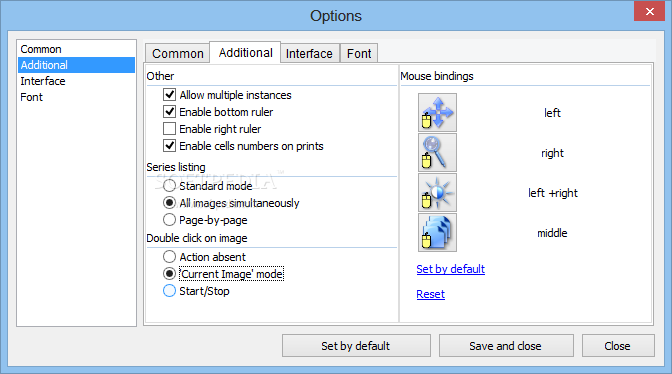Screen dimensions: 672x374
Task: Select Action absent for double click
Action: click(170, 257)
